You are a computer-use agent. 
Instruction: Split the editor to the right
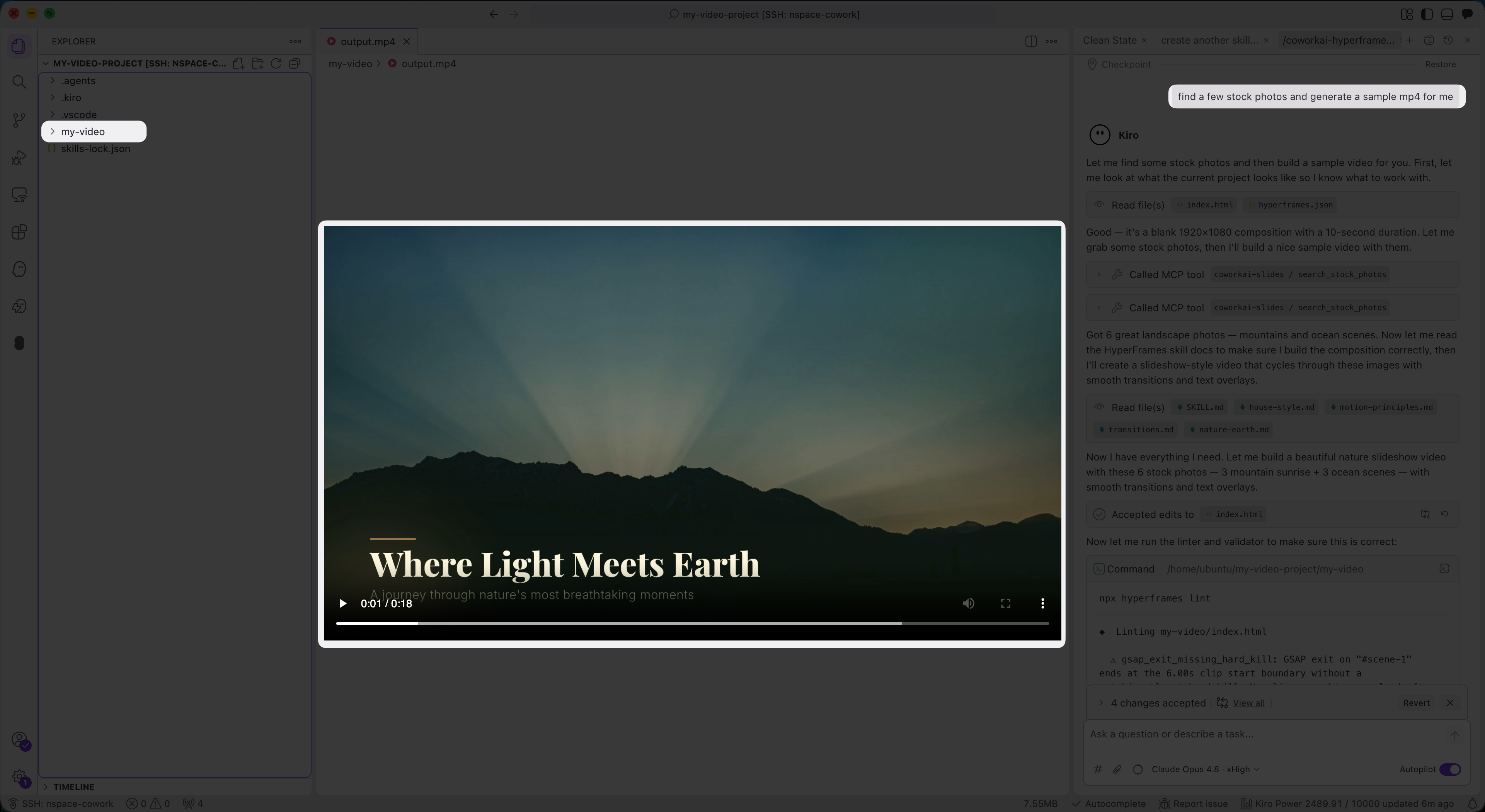[1031, 41]
